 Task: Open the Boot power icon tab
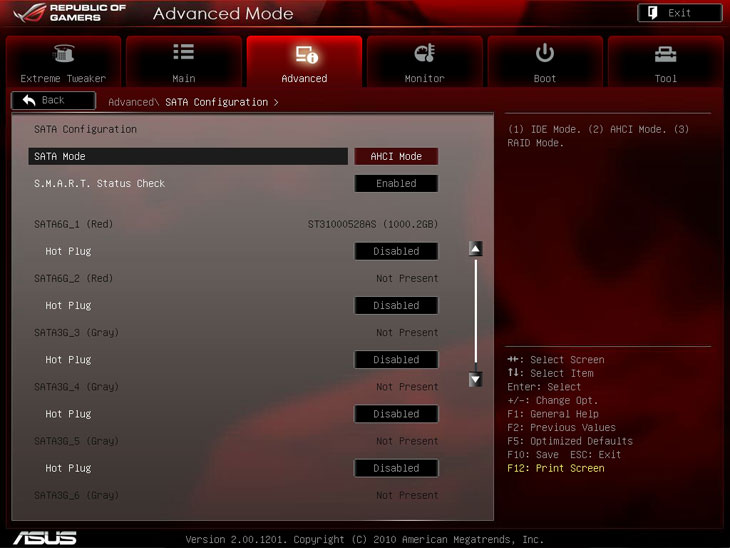coord(545,54)
